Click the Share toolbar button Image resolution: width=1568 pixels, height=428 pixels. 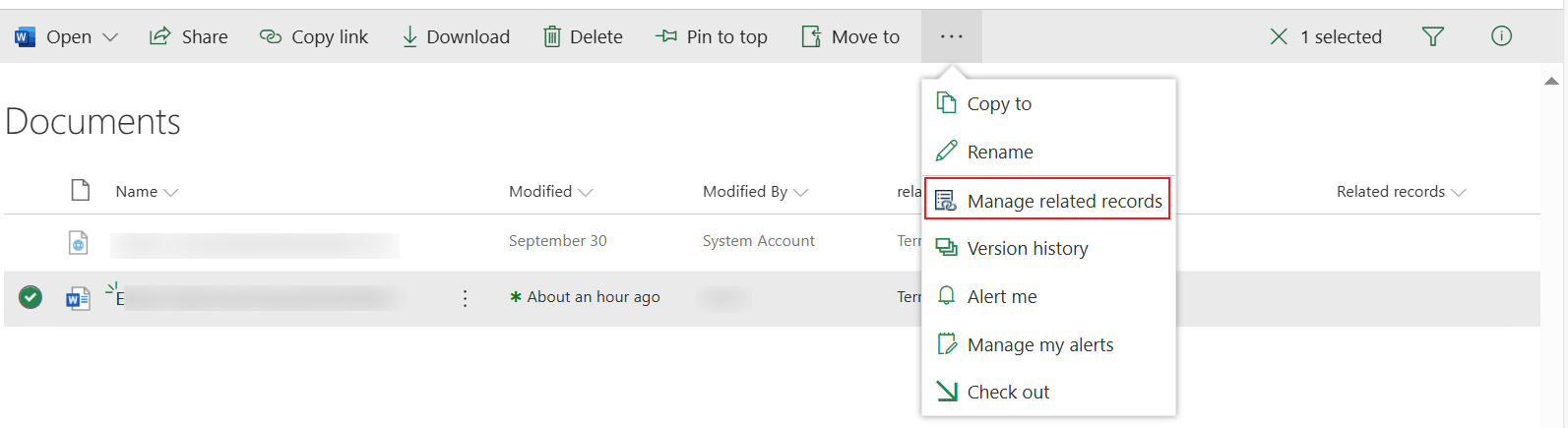tap(188, 36)
